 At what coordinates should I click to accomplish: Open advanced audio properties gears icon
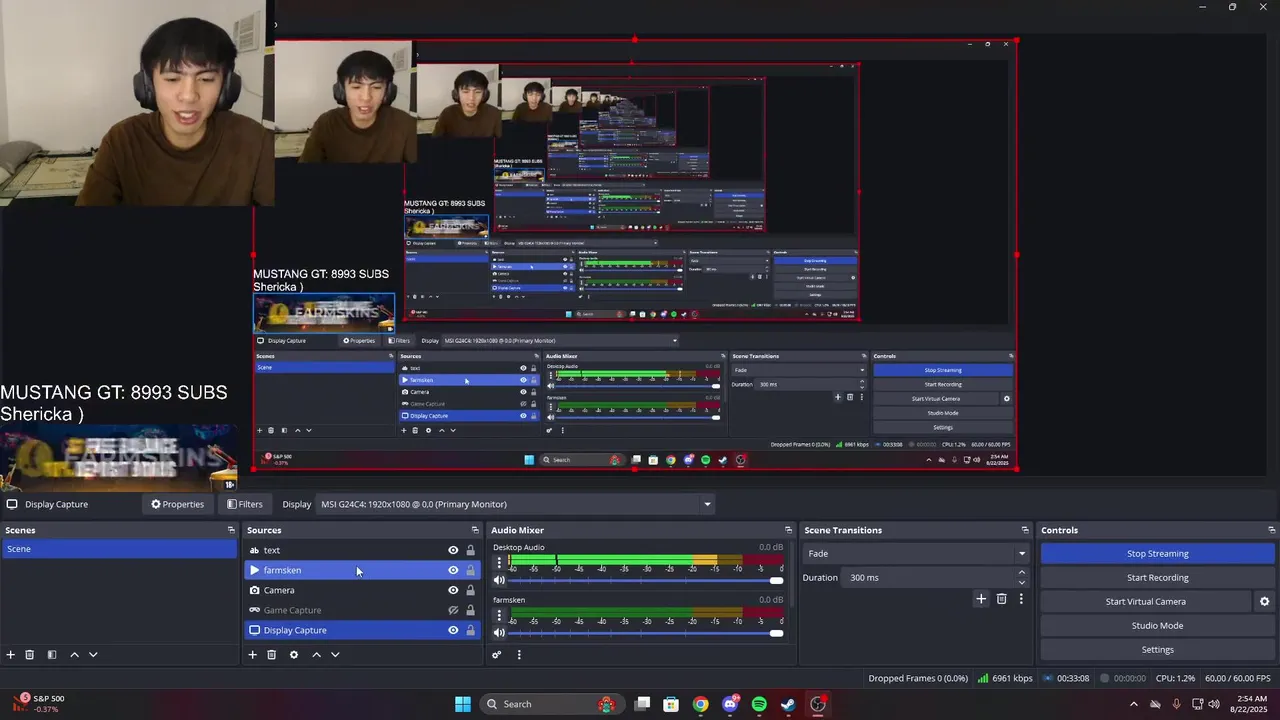tap(496, 655)
